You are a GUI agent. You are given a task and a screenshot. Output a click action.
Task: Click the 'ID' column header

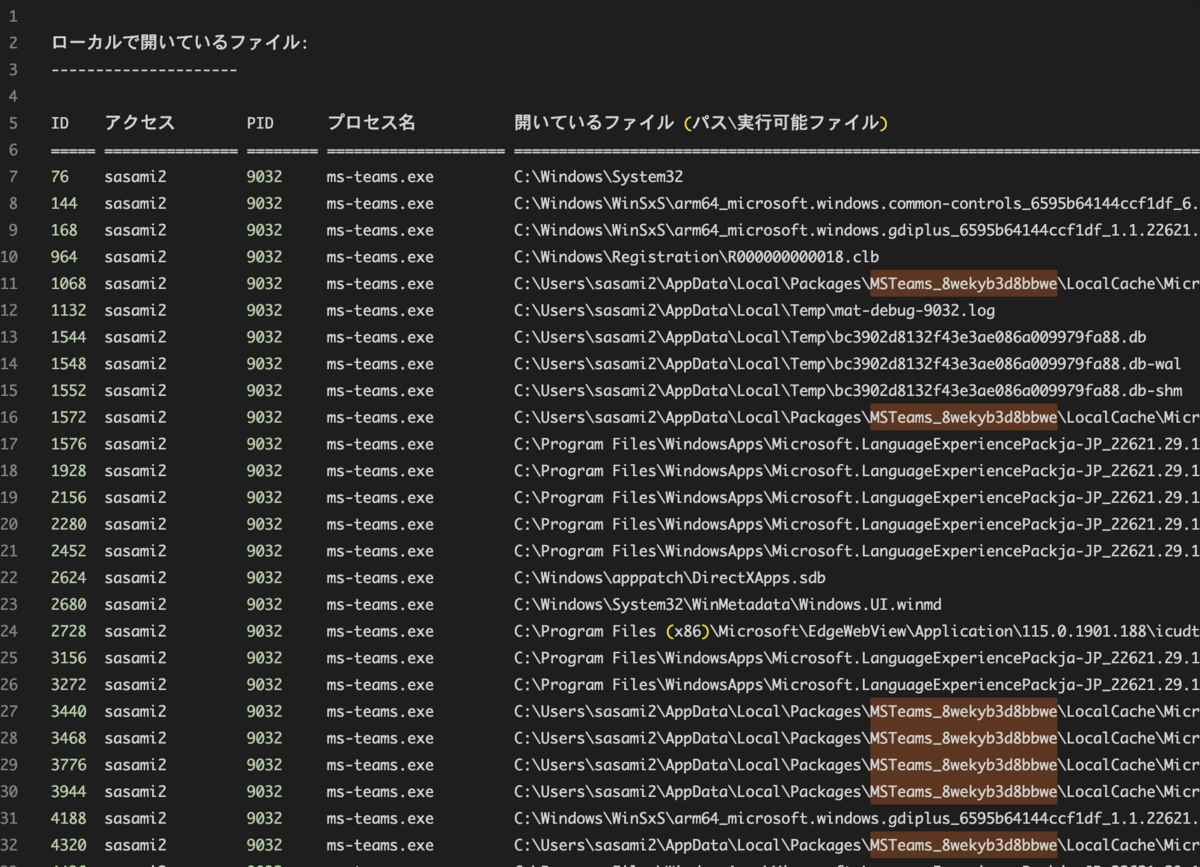point(60,123)
